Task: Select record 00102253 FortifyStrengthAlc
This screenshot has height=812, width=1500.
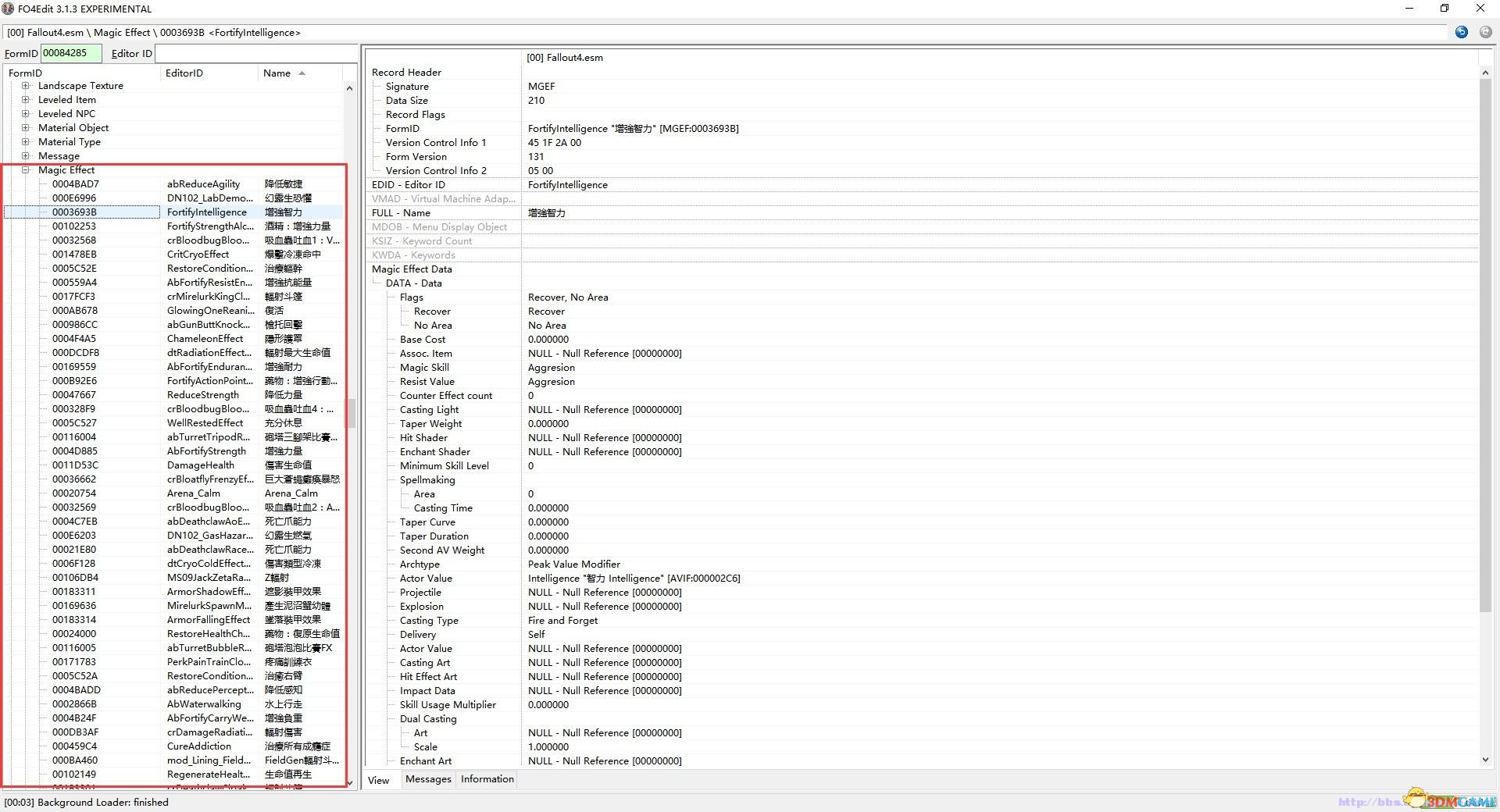Action: click(173, 226)
